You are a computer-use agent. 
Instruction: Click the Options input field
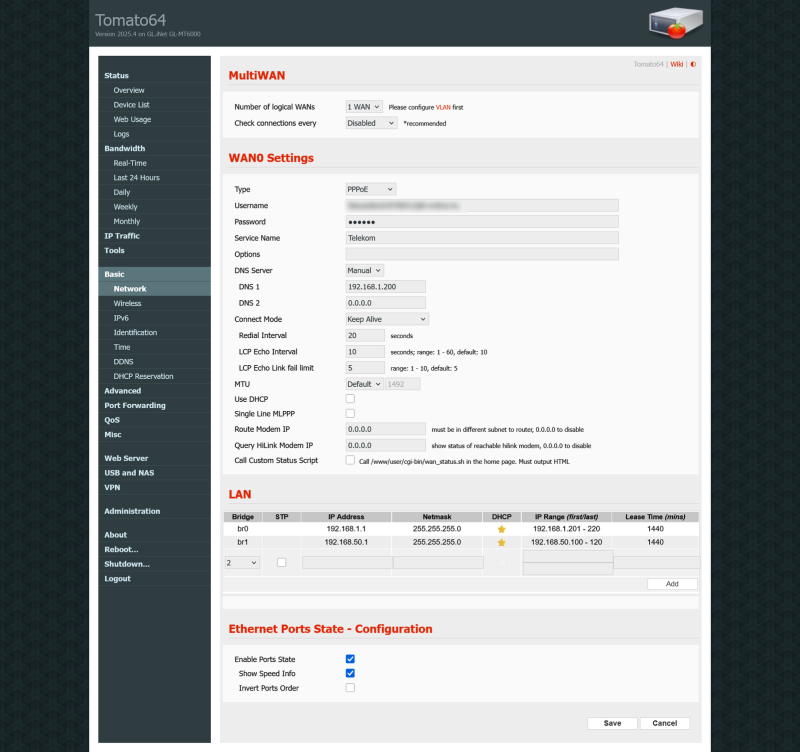pos(482,254)
